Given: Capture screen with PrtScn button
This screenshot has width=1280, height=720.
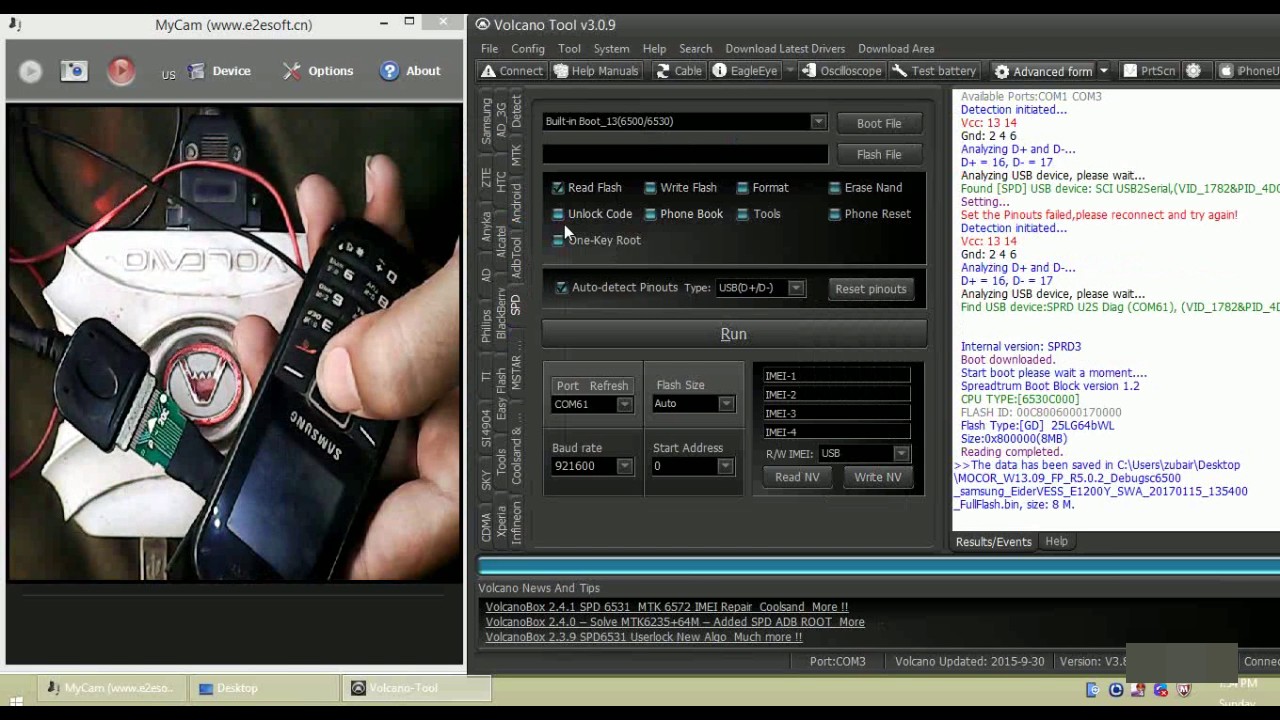Looking at the screenshot, I should (x=1149, y=71).
